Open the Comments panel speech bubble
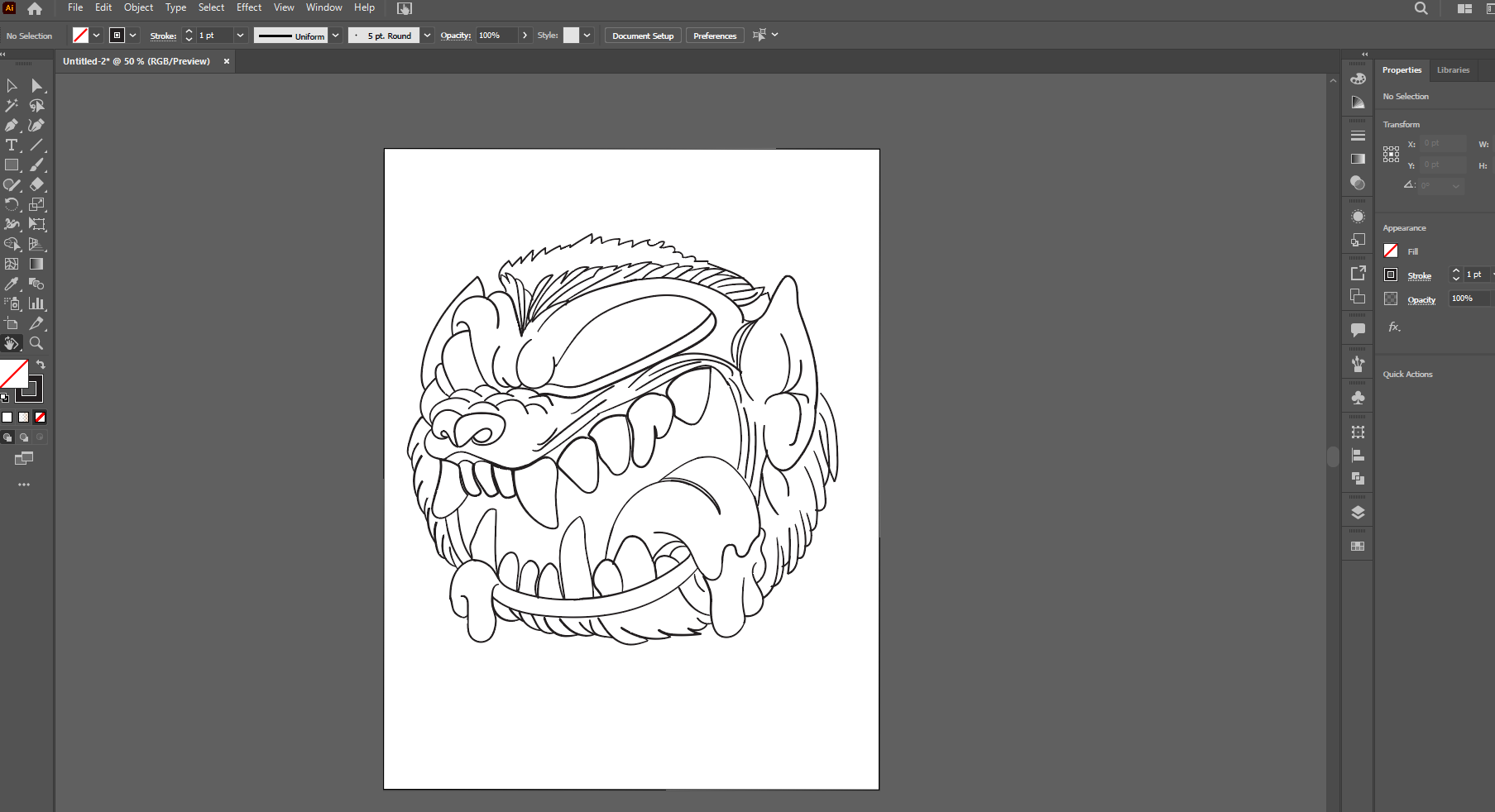Screen dimensions: 1495x812 (1358, 330)
